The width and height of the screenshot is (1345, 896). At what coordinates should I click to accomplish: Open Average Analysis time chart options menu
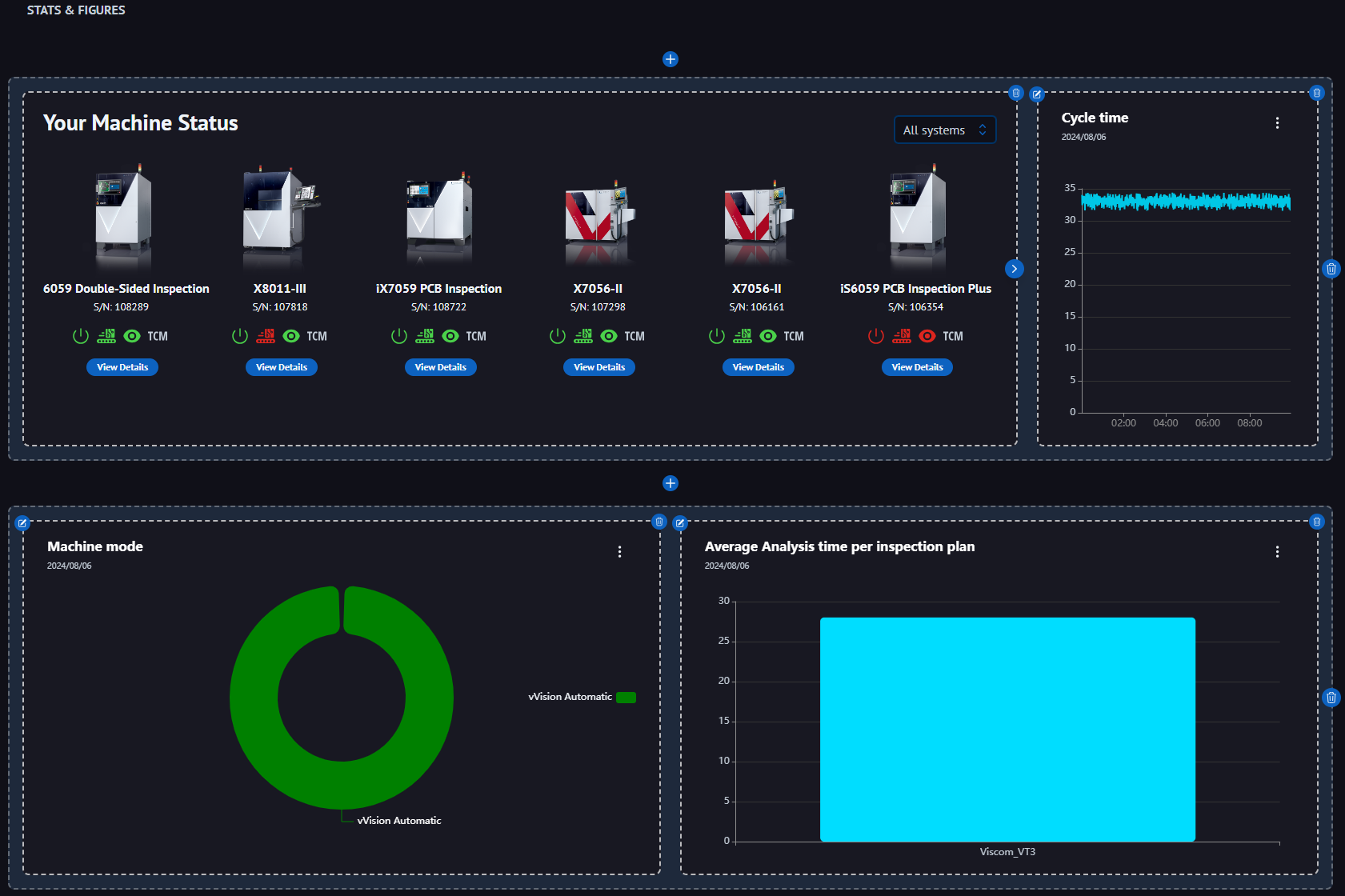click(x=1277, y=552)
